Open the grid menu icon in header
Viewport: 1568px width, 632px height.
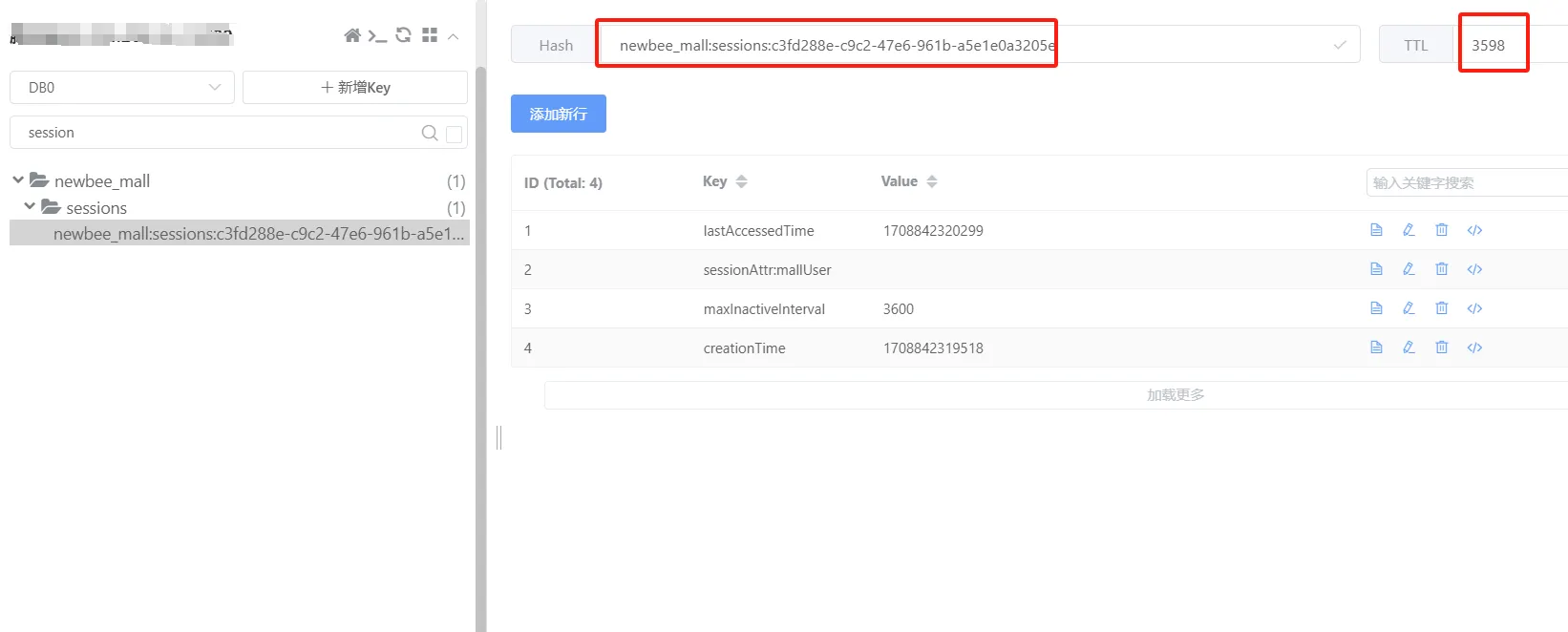click(430, 35)
